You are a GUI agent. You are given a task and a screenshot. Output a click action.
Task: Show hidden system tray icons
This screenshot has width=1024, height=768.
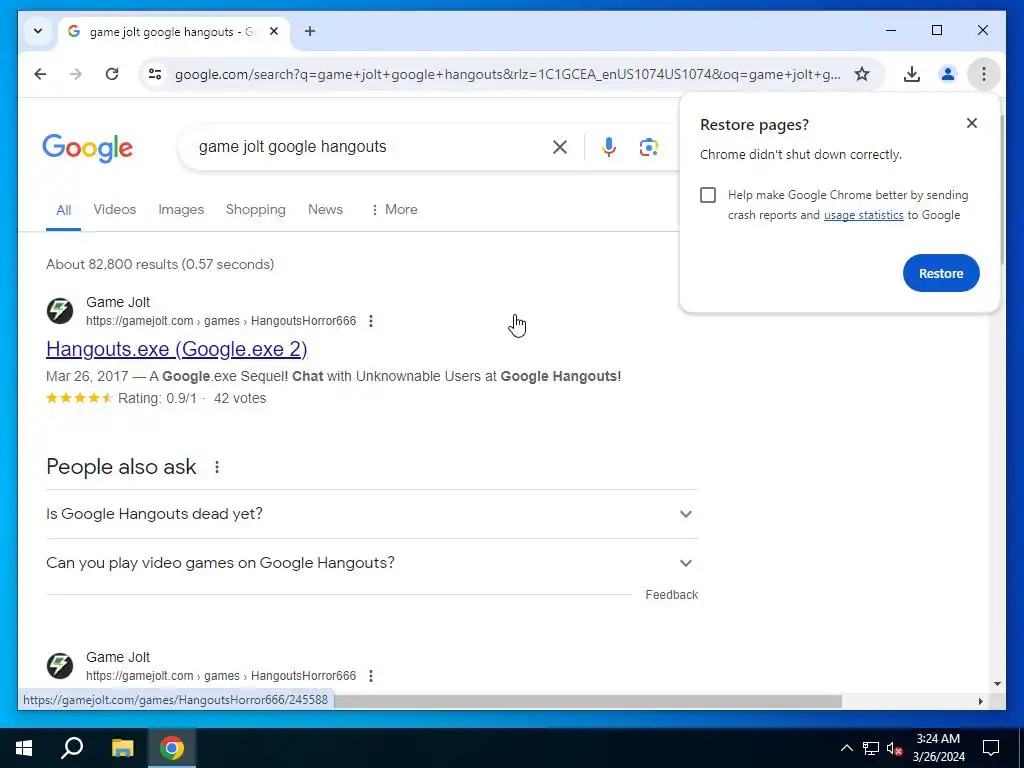coord(846,748)
